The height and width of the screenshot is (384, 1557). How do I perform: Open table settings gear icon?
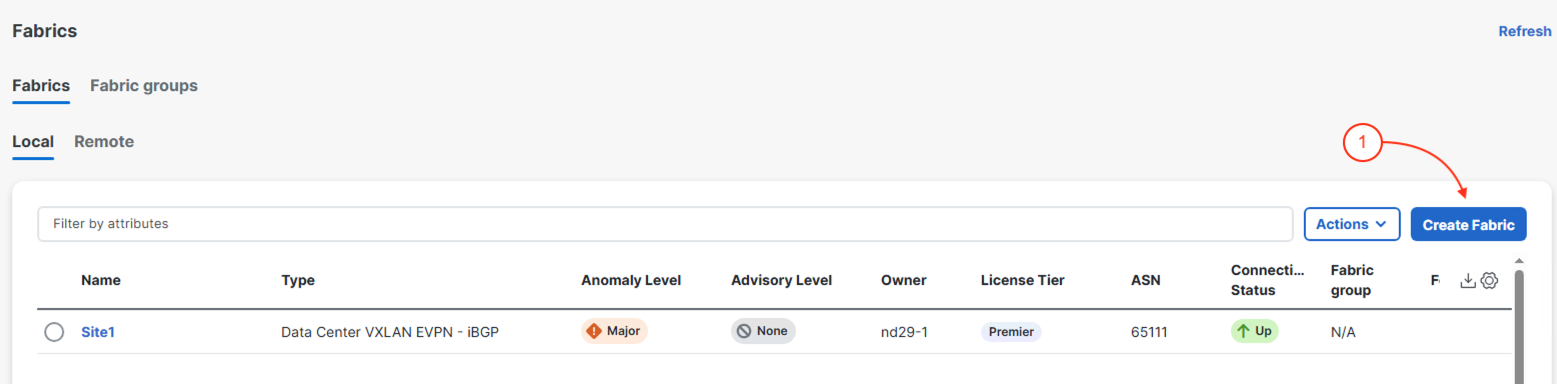pyautogui.click(x=1489, y=281)
